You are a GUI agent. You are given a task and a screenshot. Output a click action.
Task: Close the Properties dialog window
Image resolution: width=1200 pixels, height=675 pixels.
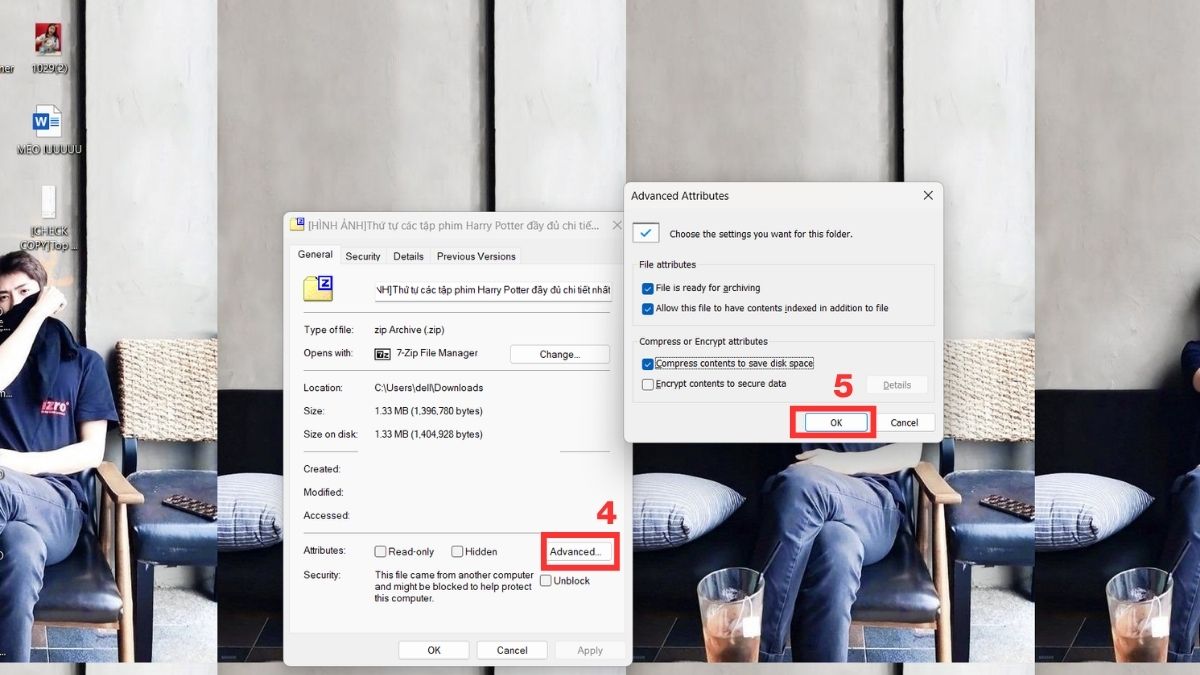616,226
